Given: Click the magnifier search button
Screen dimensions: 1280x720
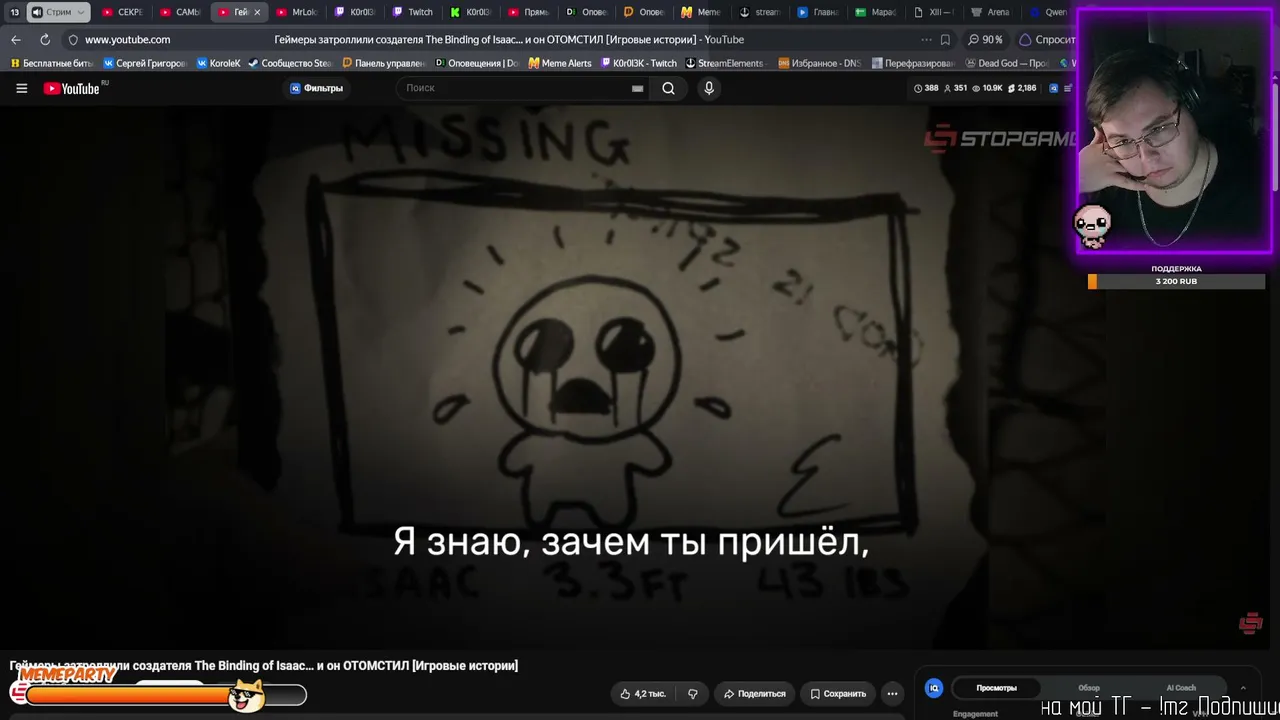Looking at the screenshot, I should click(668, 88).
